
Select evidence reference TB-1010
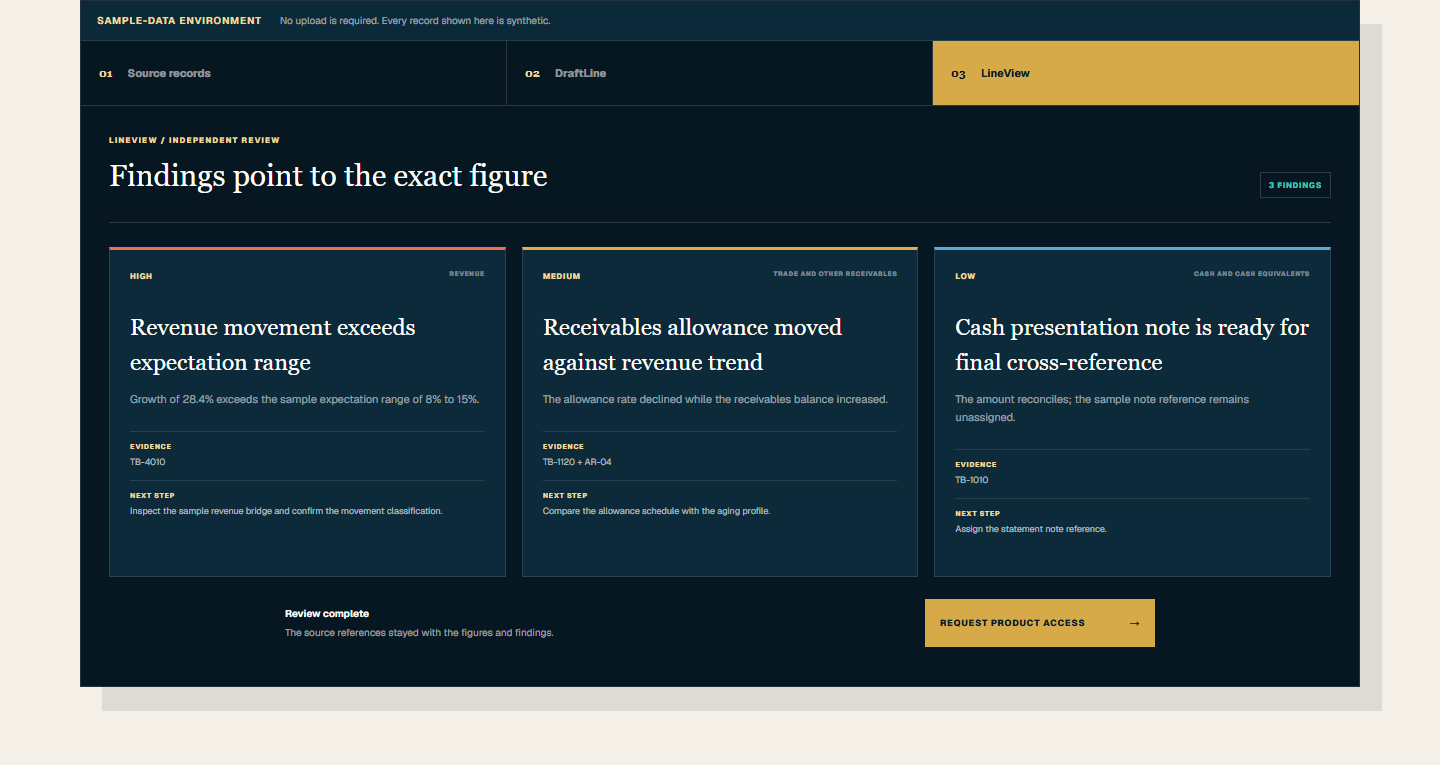pyautogui.click(x=972, y=480)
